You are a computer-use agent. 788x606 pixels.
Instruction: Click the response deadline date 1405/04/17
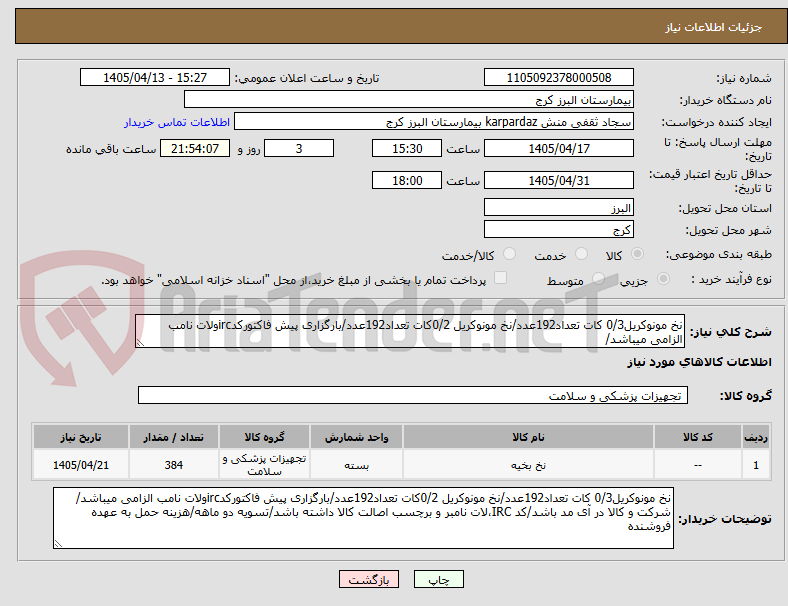tap(559, 148)
